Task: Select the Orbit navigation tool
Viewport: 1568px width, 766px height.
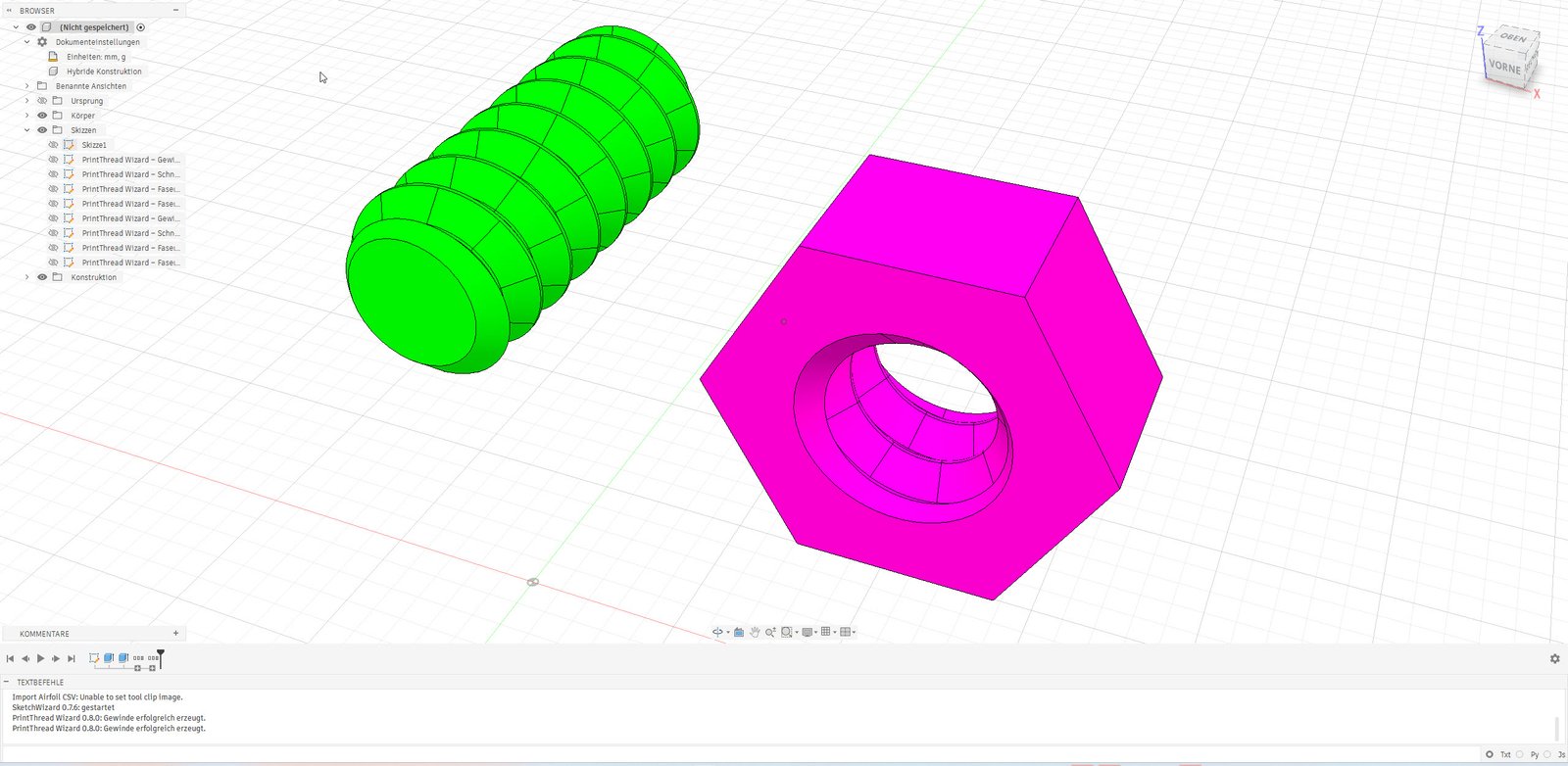Action: click(x=717, y=632)
